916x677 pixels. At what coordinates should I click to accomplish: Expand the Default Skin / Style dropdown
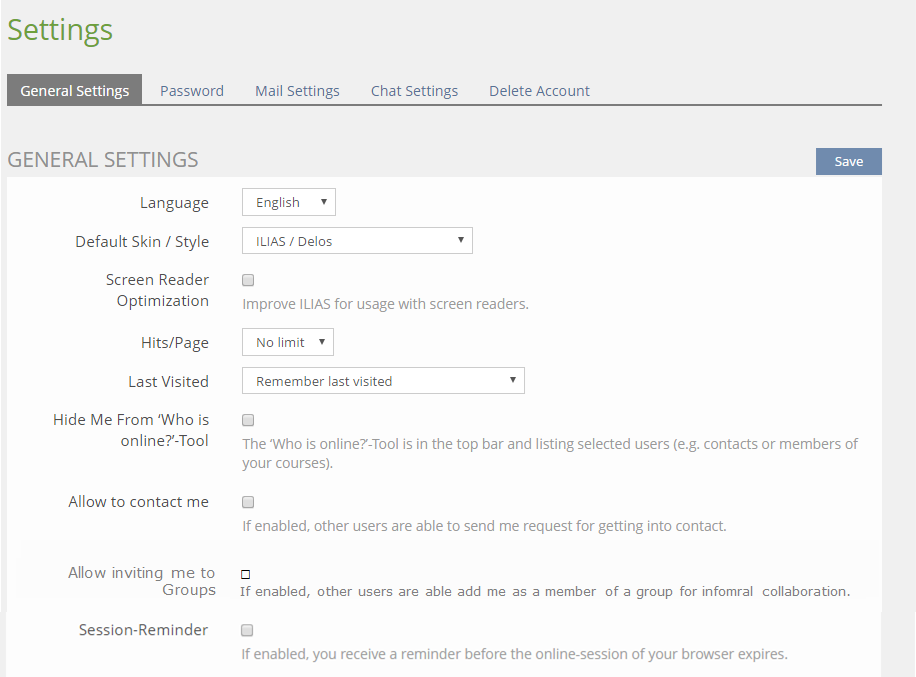[357, 241]
